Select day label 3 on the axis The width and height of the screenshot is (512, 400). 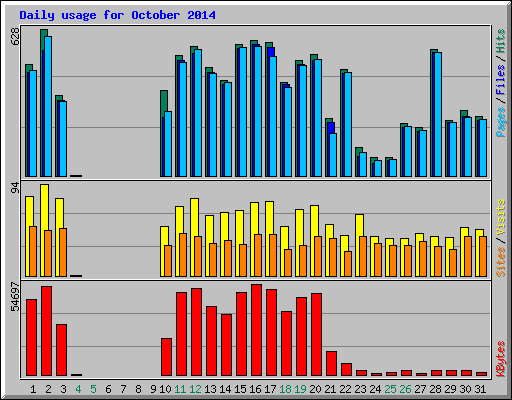(63, 389)
